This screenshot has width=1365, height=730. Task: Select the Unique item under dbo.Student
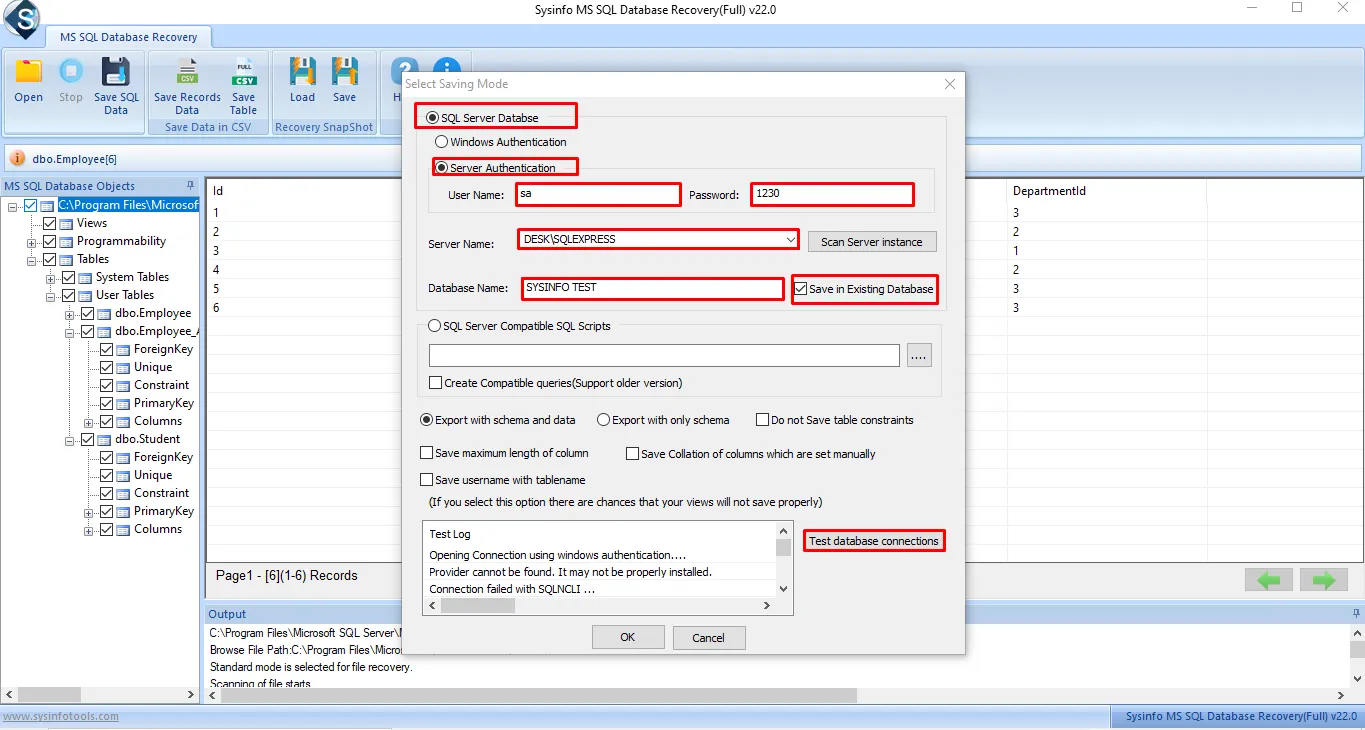[x=153, y=475]
